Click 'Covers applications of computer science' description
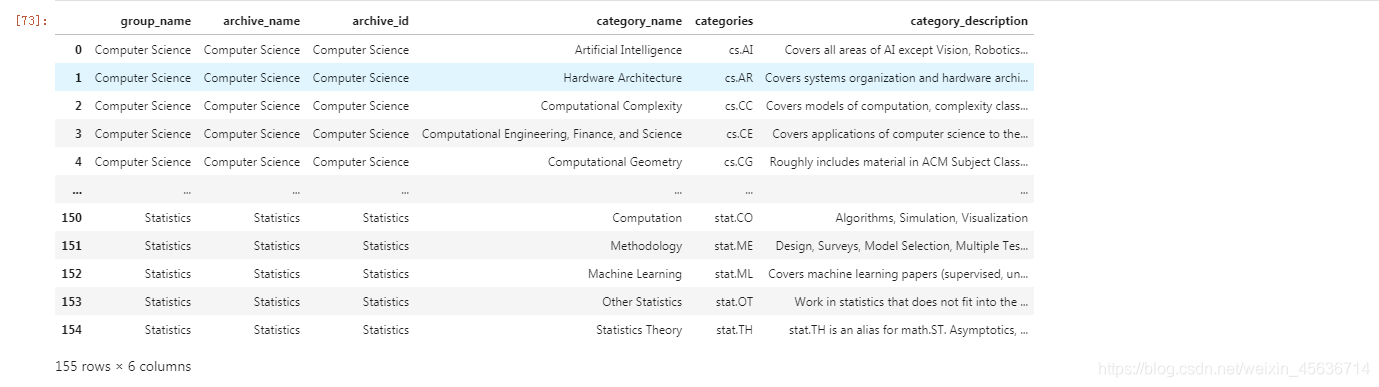This screenshot has width=1379, height=387. click(900, 134)
